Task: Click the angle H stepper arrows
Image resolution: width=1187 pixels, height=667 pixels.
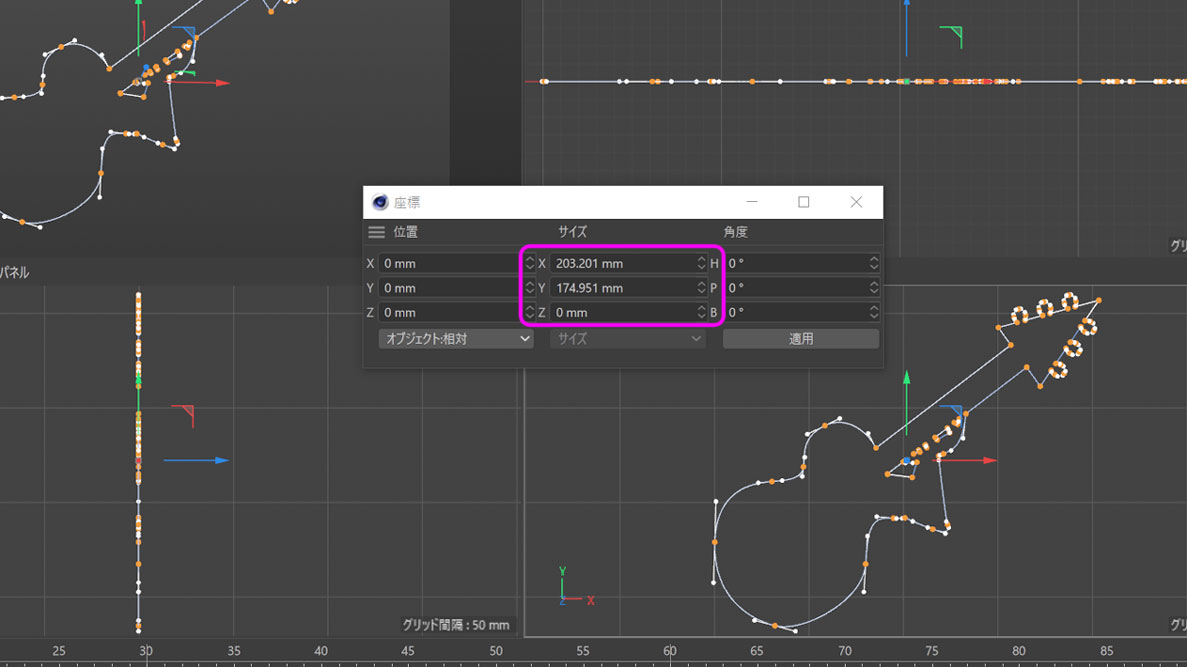Action: click(x=873, y=263)
